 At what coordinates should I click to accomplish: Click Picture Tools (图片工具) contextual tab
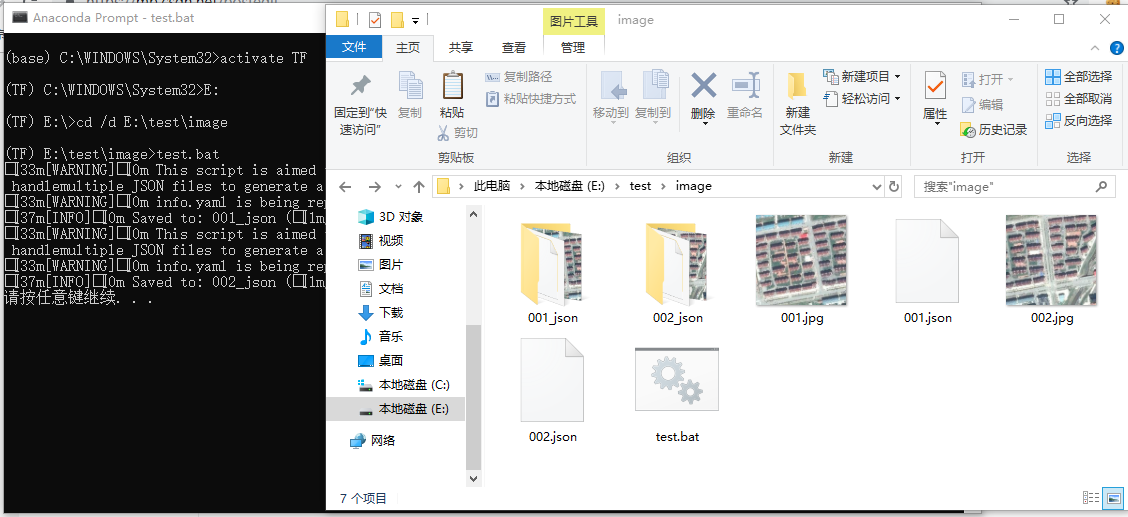click(x=573, y=21)
